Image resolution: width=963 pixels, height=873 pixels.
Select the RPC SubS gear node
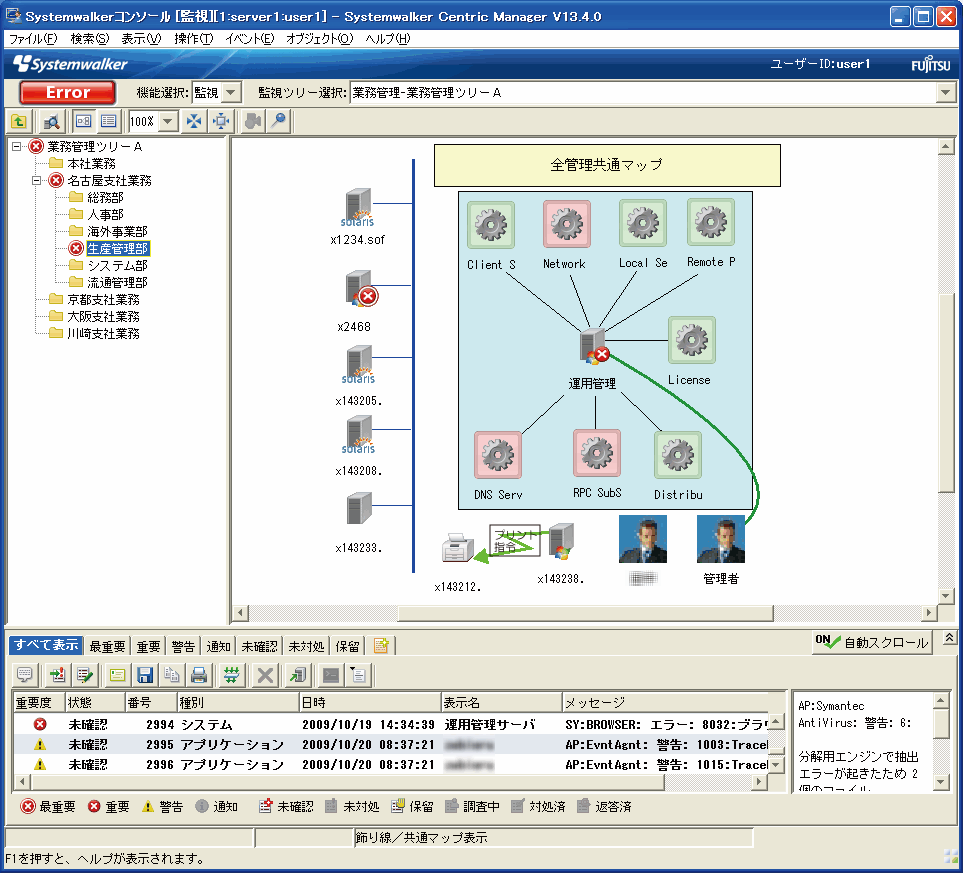pos(597,453)
